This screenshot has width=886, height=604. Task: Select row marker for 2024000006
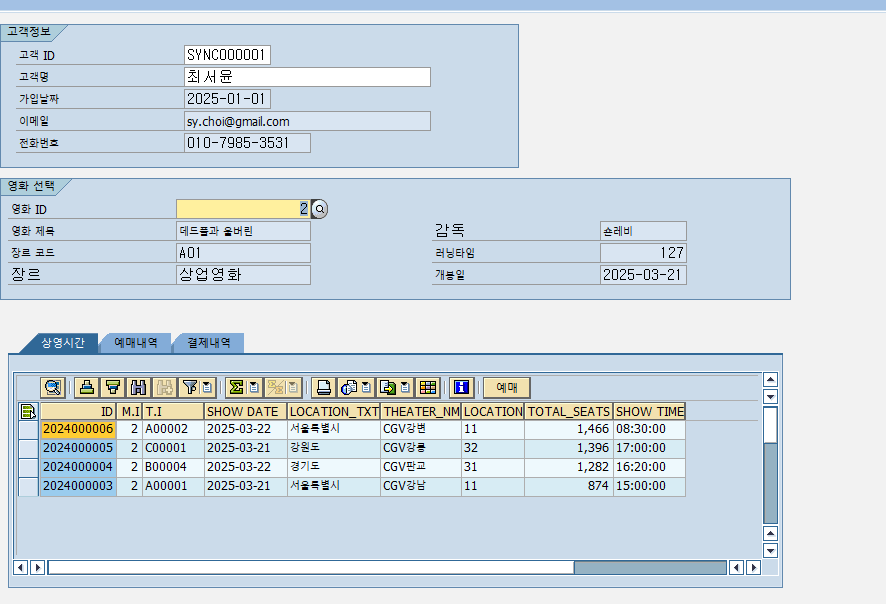pos(28,429)
